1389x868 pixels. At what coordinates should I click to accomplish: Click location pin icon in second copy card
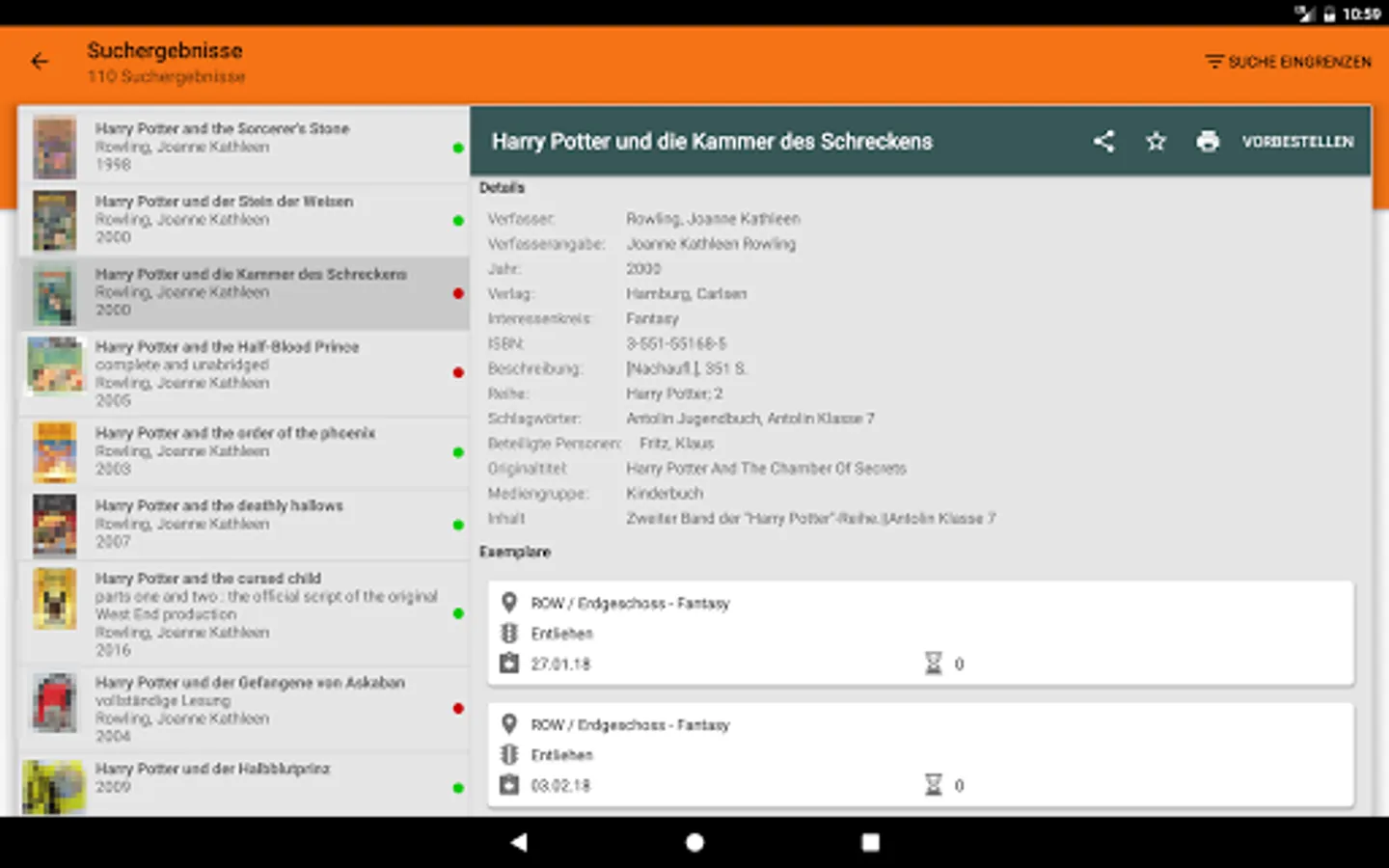[509, 724]
